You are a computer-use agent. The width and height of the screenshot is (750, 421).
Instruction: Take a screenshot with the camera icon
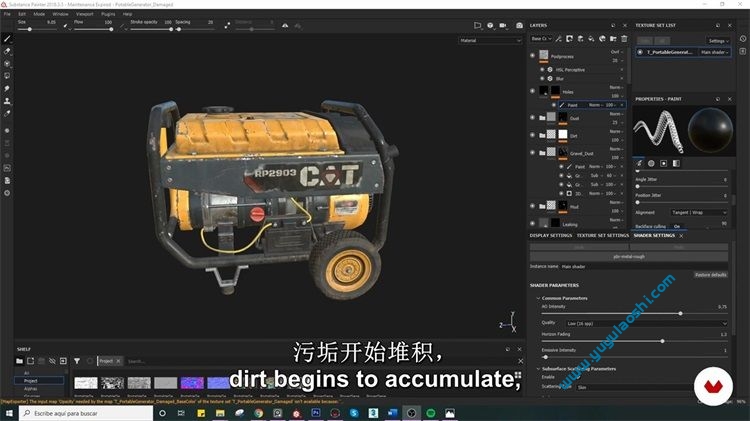click(x=519, y=25)
